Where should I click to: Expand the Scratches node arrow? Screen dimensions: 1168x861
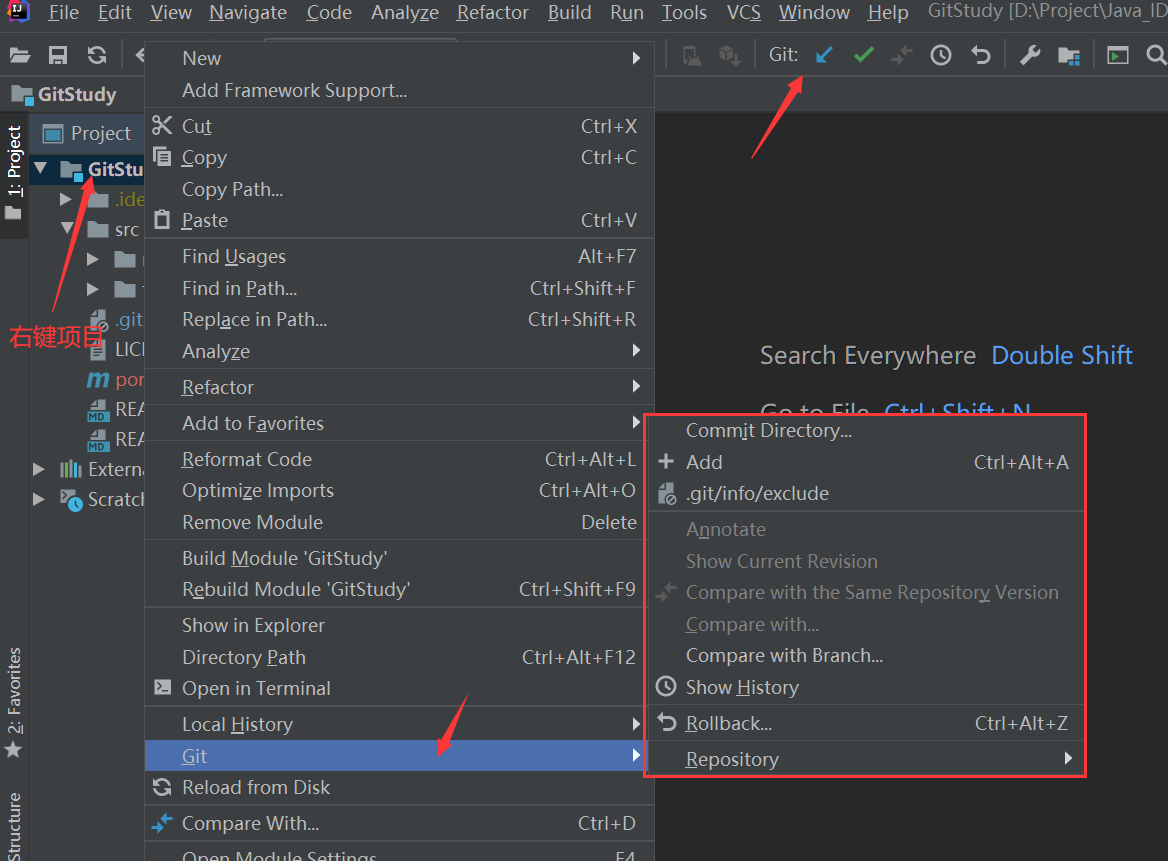pos(39,498)
